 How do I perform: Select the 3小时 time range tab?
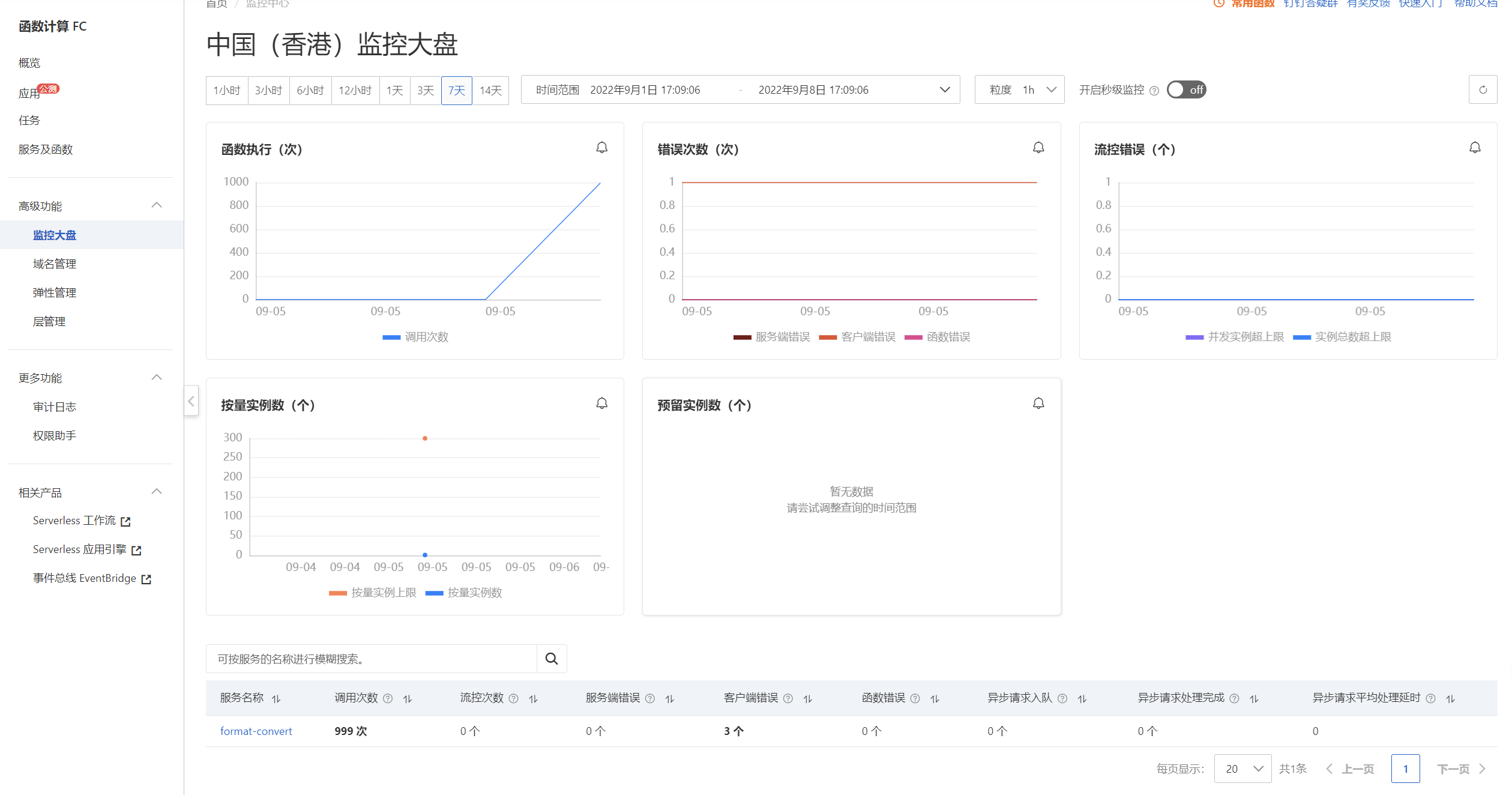[268, 91]
